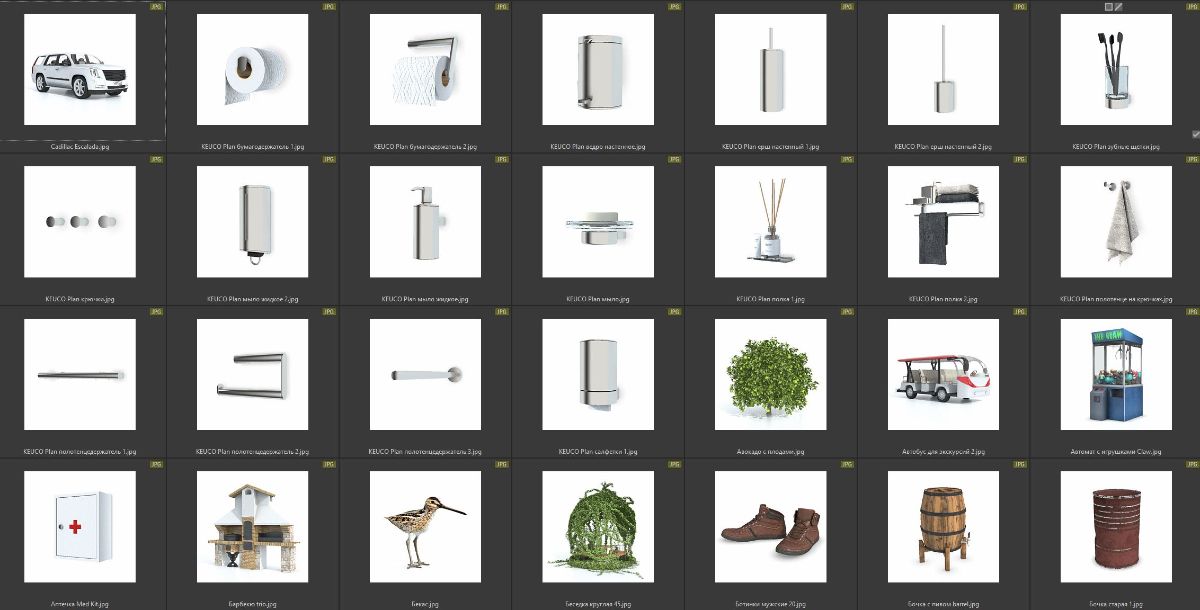Open the claw machine toy automat image

1115,375
